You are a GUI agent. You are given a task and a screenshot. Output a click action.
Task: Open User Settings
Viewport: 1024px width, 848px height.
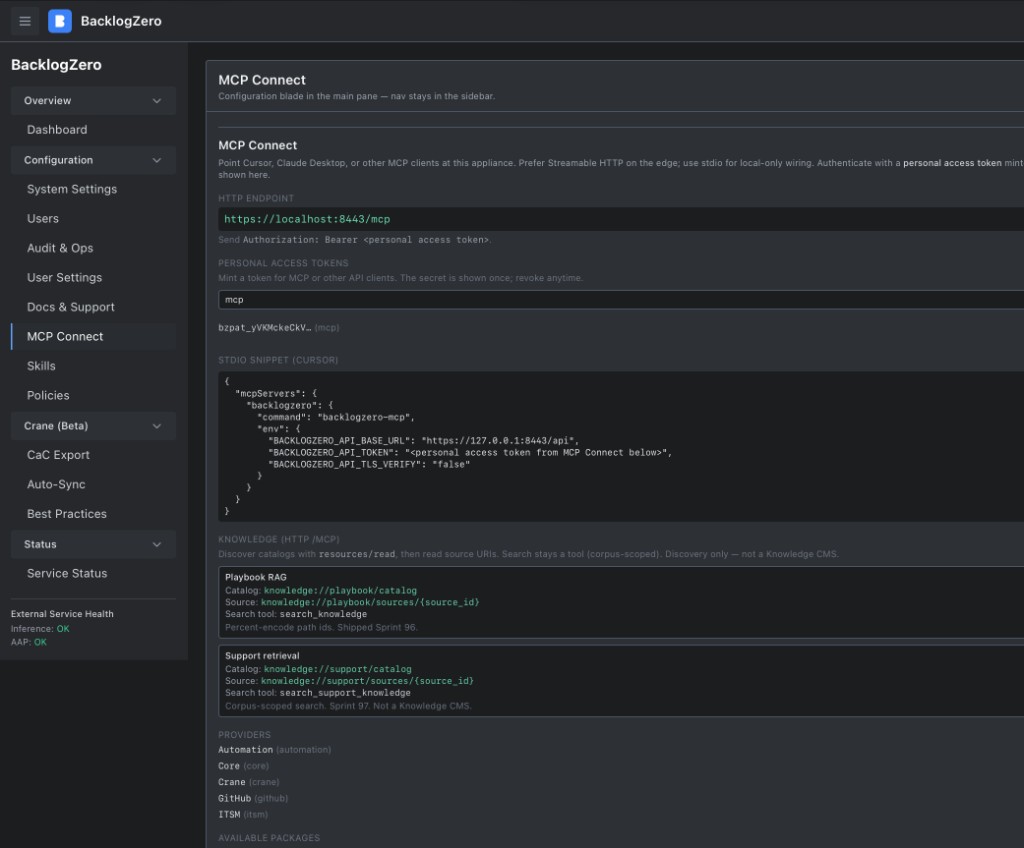[x=93, y=278]
